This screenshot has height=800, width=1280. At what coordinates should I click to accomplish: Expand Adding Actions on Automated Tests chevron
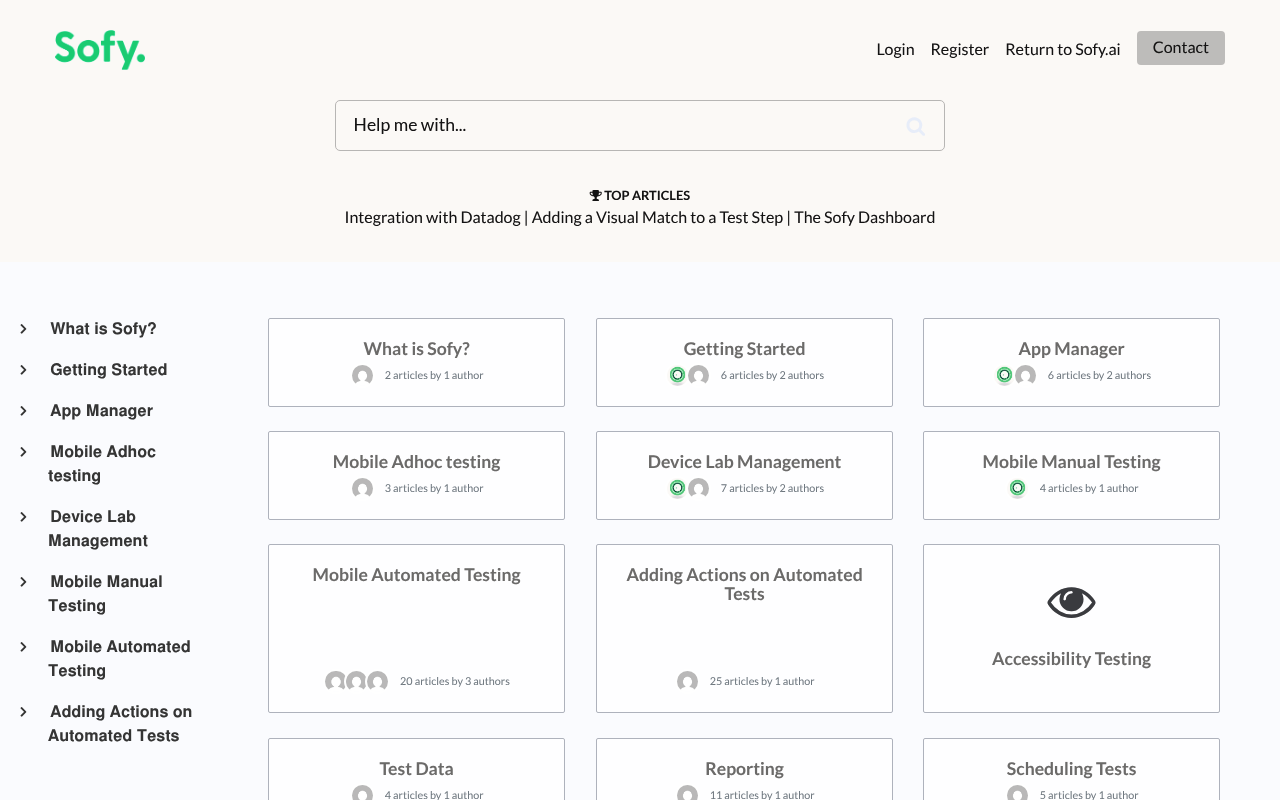23,712
